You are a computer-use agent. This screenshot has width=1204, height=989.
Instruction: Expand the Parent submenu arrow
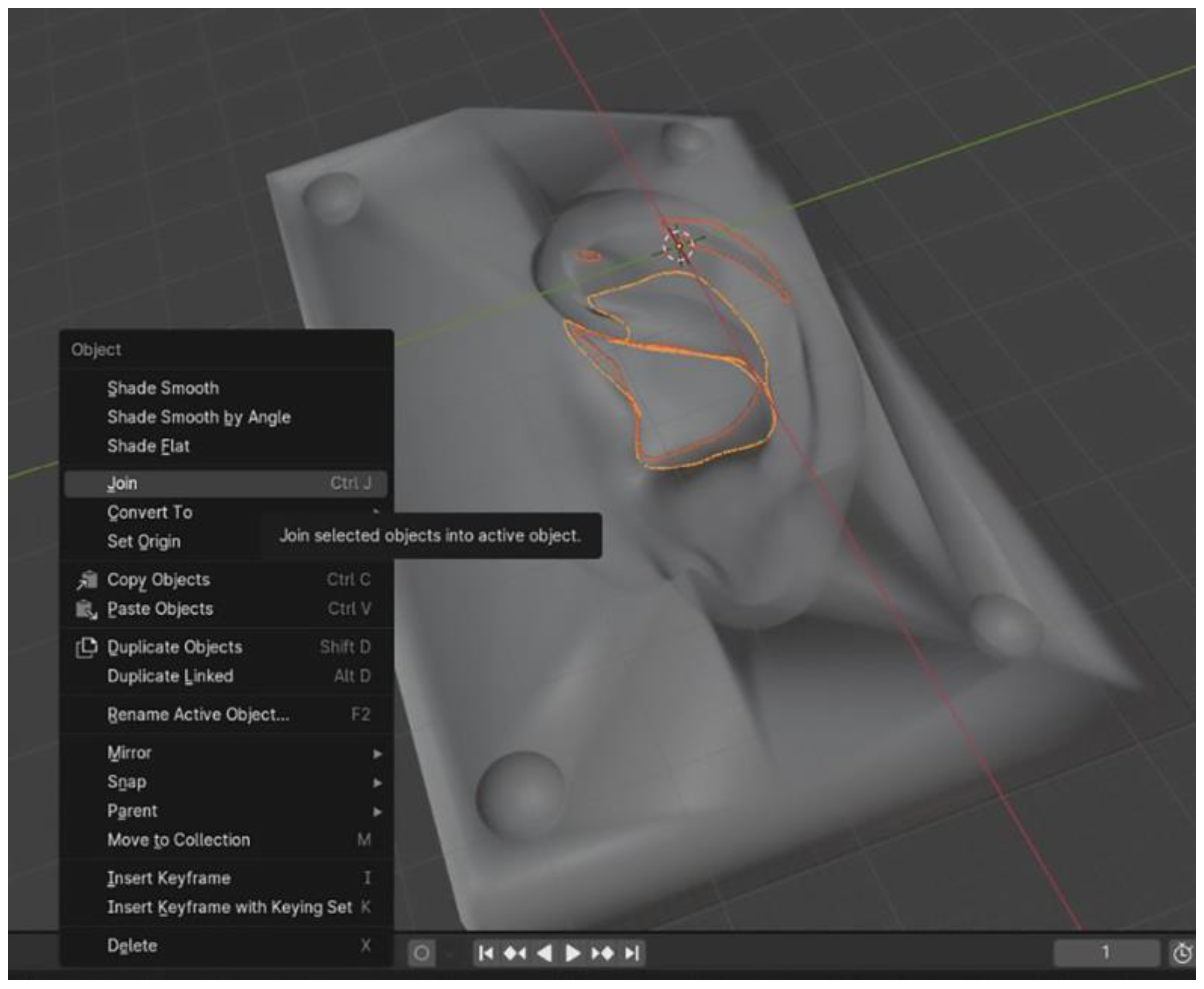click(377, 812)
